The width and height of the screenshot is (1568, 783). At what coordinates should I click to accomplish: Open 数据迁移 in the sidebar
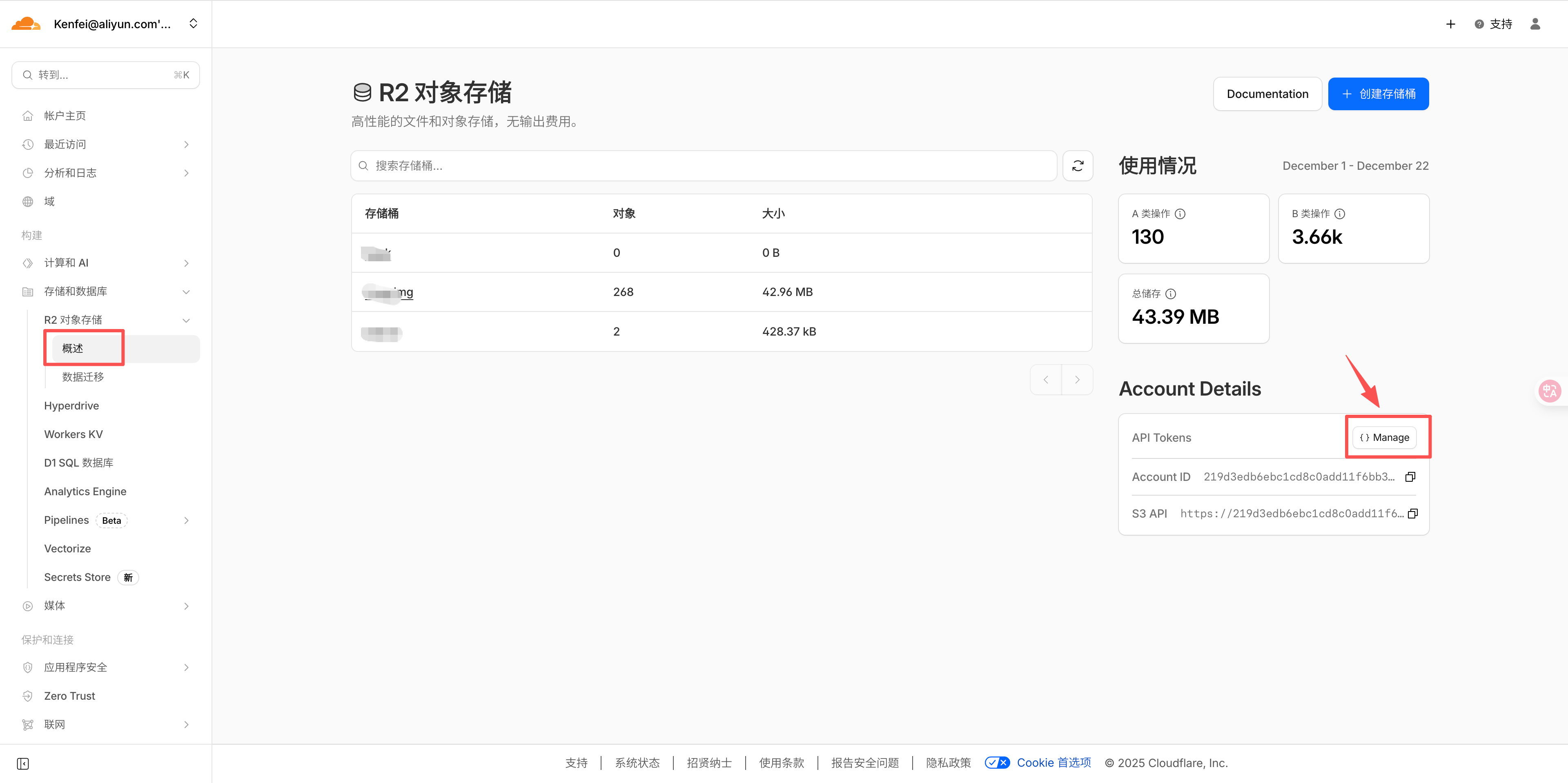coord(83,376)
